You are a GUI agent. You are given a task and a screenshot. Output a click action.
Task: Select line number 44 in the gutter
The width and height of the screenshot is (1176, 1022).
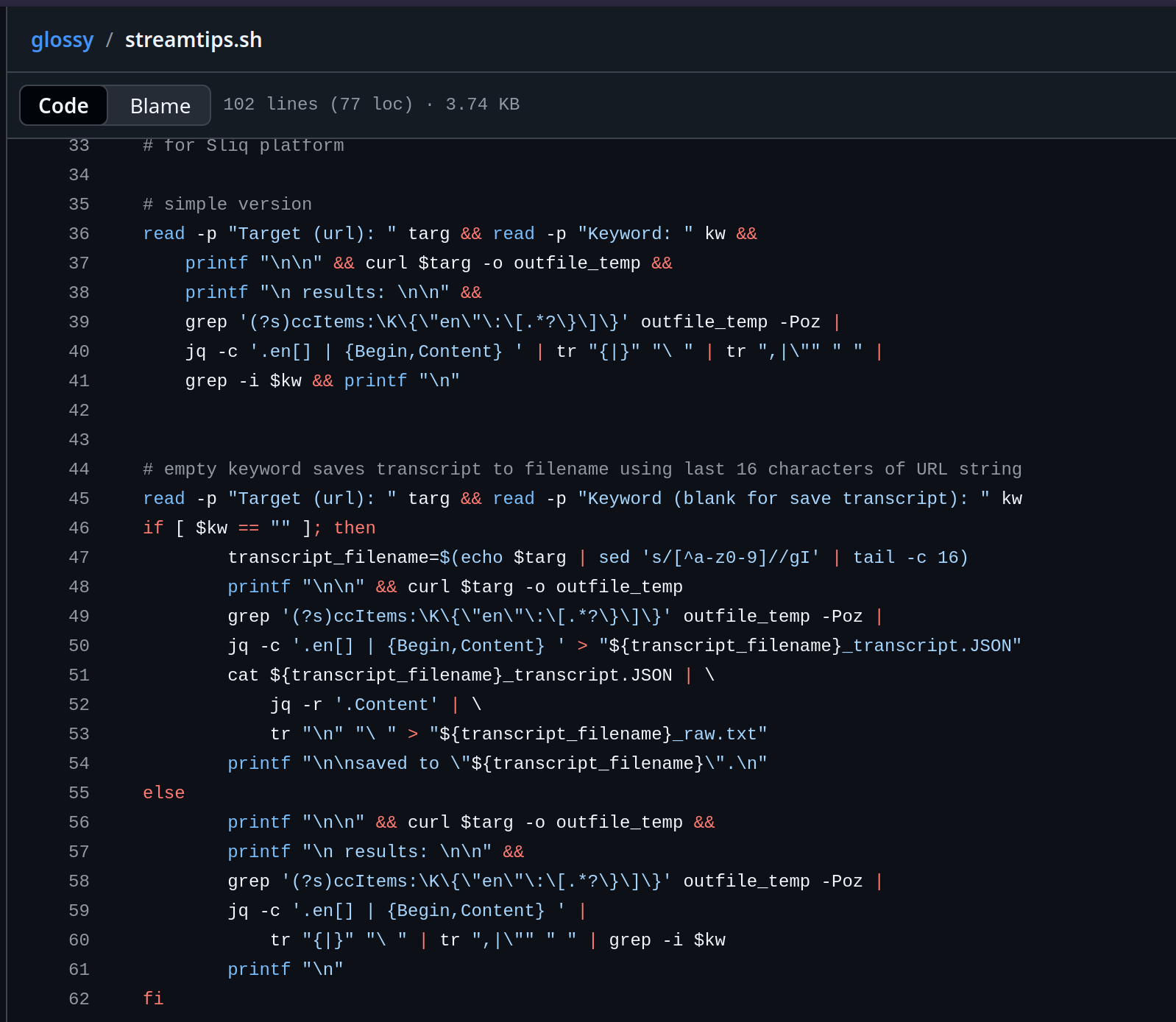79,469
